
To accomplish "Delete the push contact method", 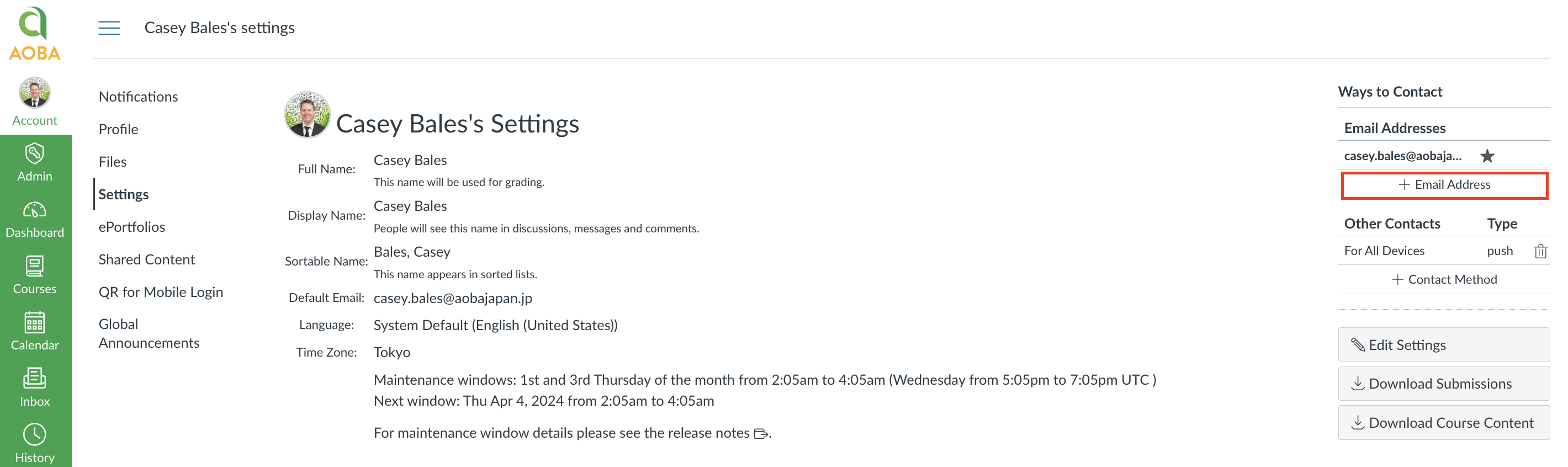I will click(1540, 250).
